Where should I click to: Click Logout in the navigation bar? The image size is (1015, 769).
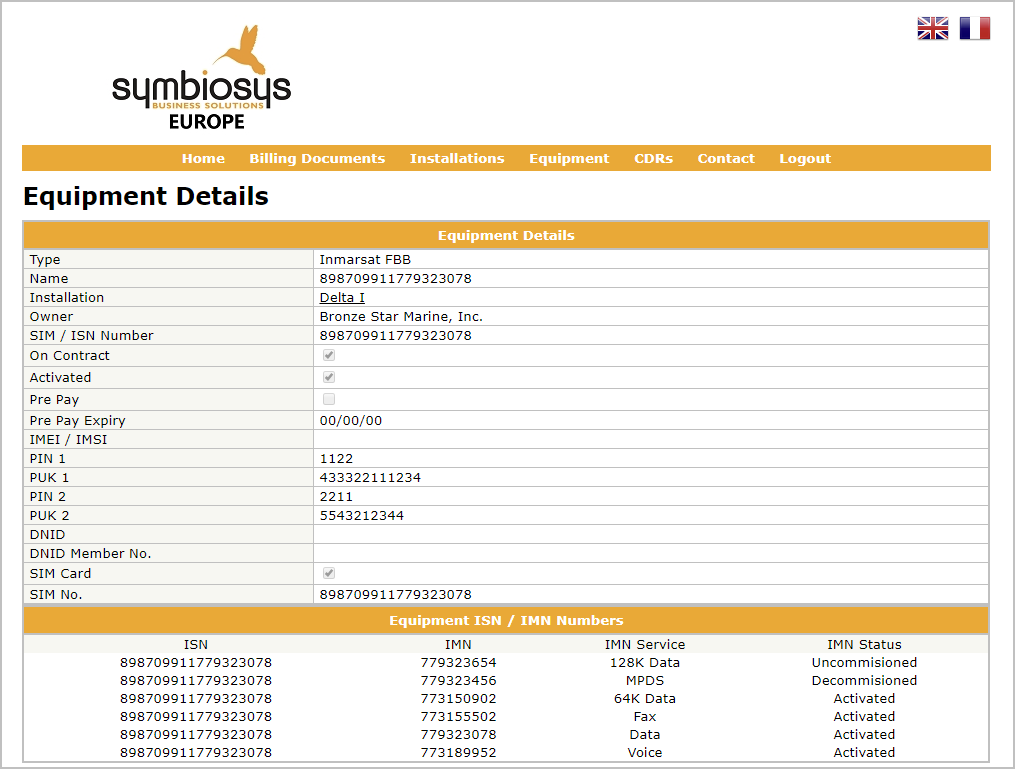805,158
